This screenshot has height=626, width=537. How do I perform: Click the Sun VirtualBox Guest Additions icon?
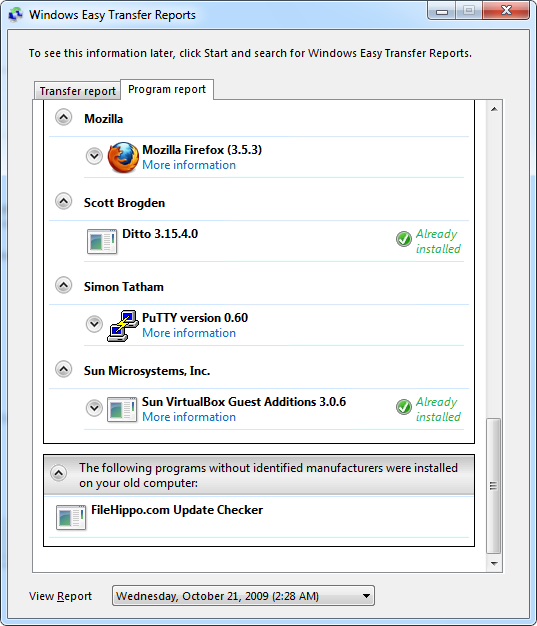[x=122, y=409]
